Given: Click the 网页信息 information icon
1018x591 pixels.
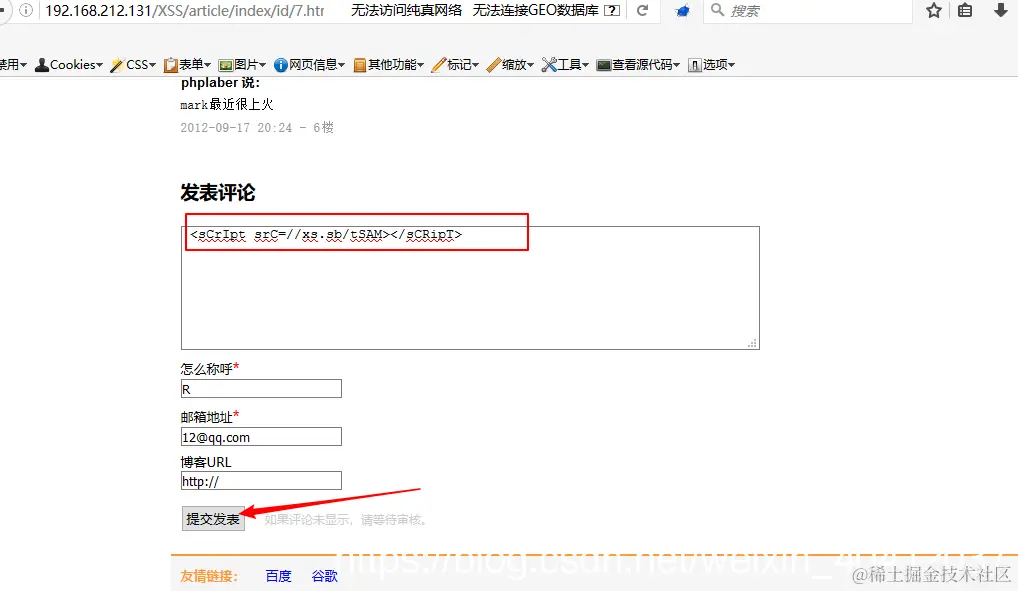Looking at the screenshot, I should (x=283, y=64).
